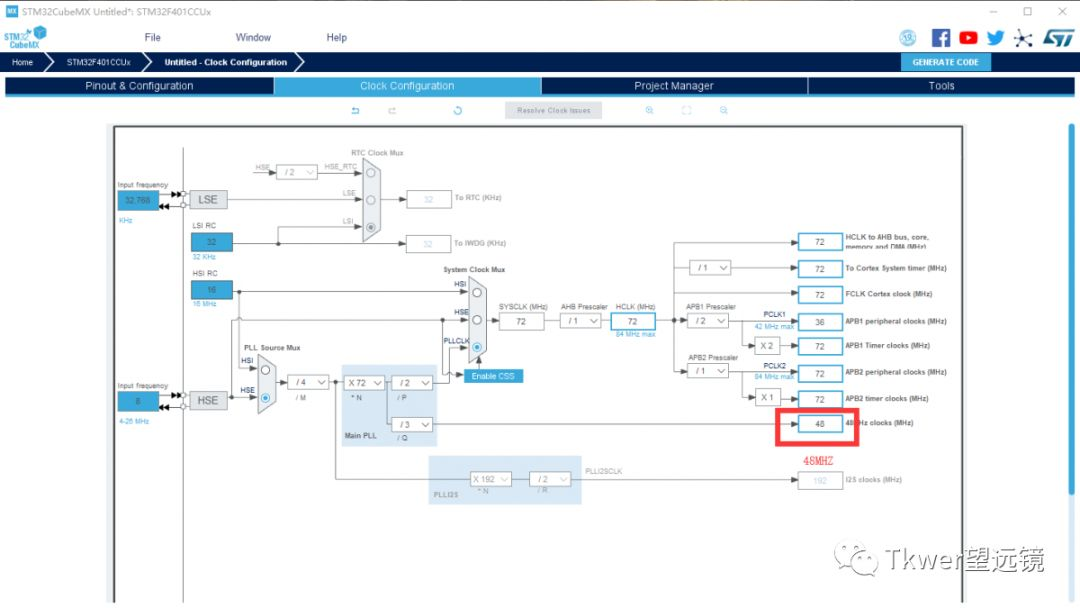
Task: Click GENERATE CODE button
Action: [946, 62]
